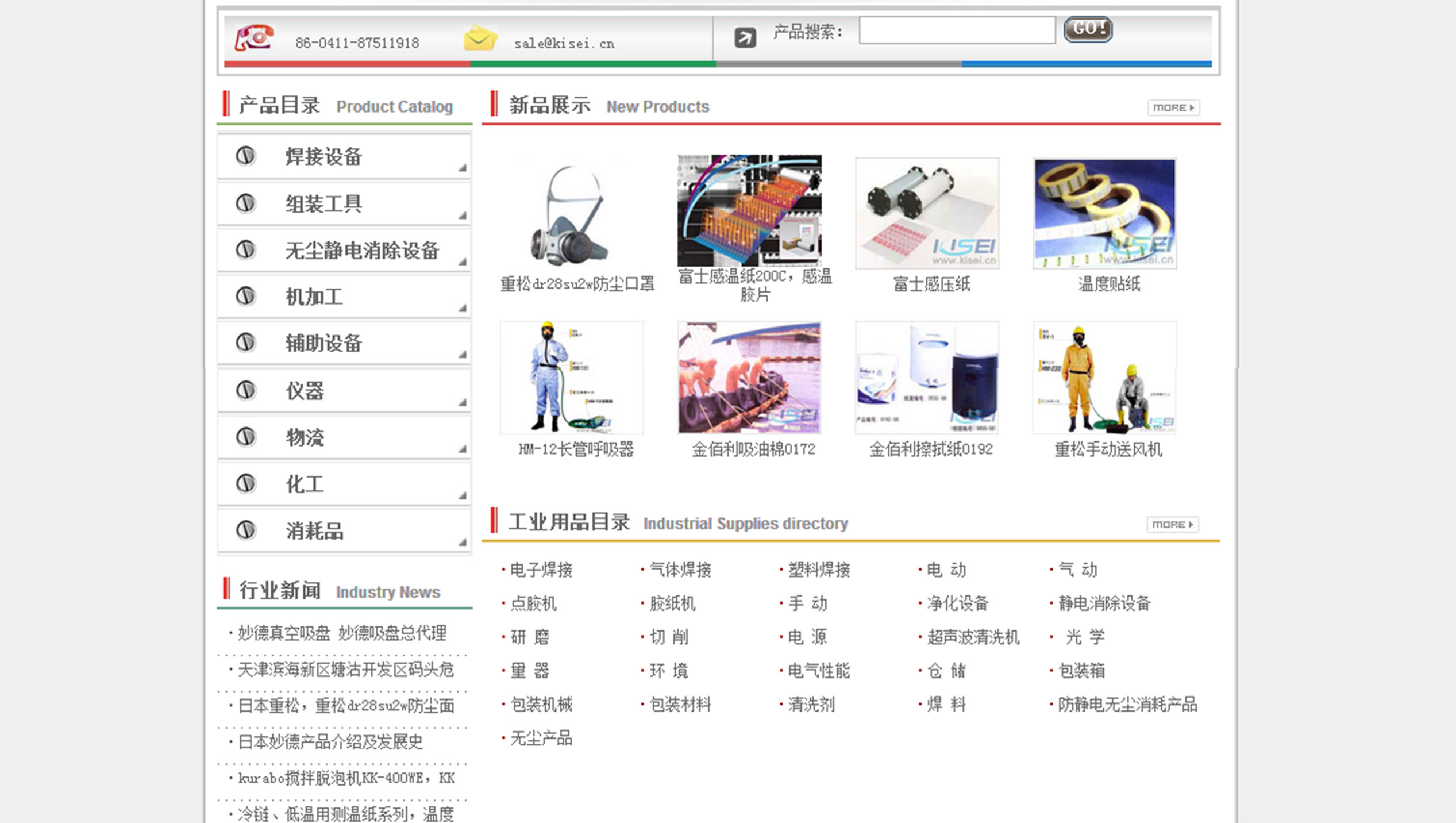This screenshot has width=1456, height=823.
Task: Click inside the 产品搜索 search field
Action: pos(957,30)
